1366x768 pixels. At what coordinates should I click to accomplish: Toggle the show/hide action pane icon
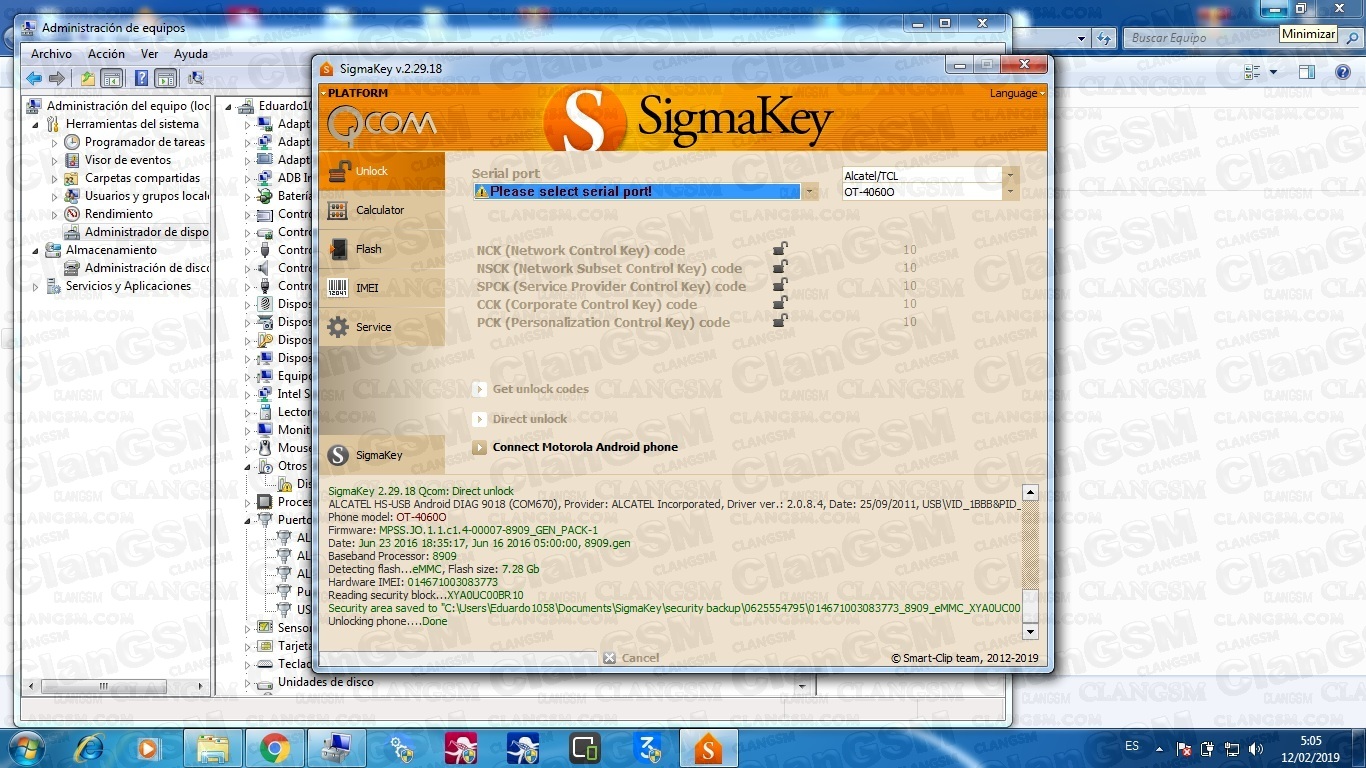tap(166, 78)
